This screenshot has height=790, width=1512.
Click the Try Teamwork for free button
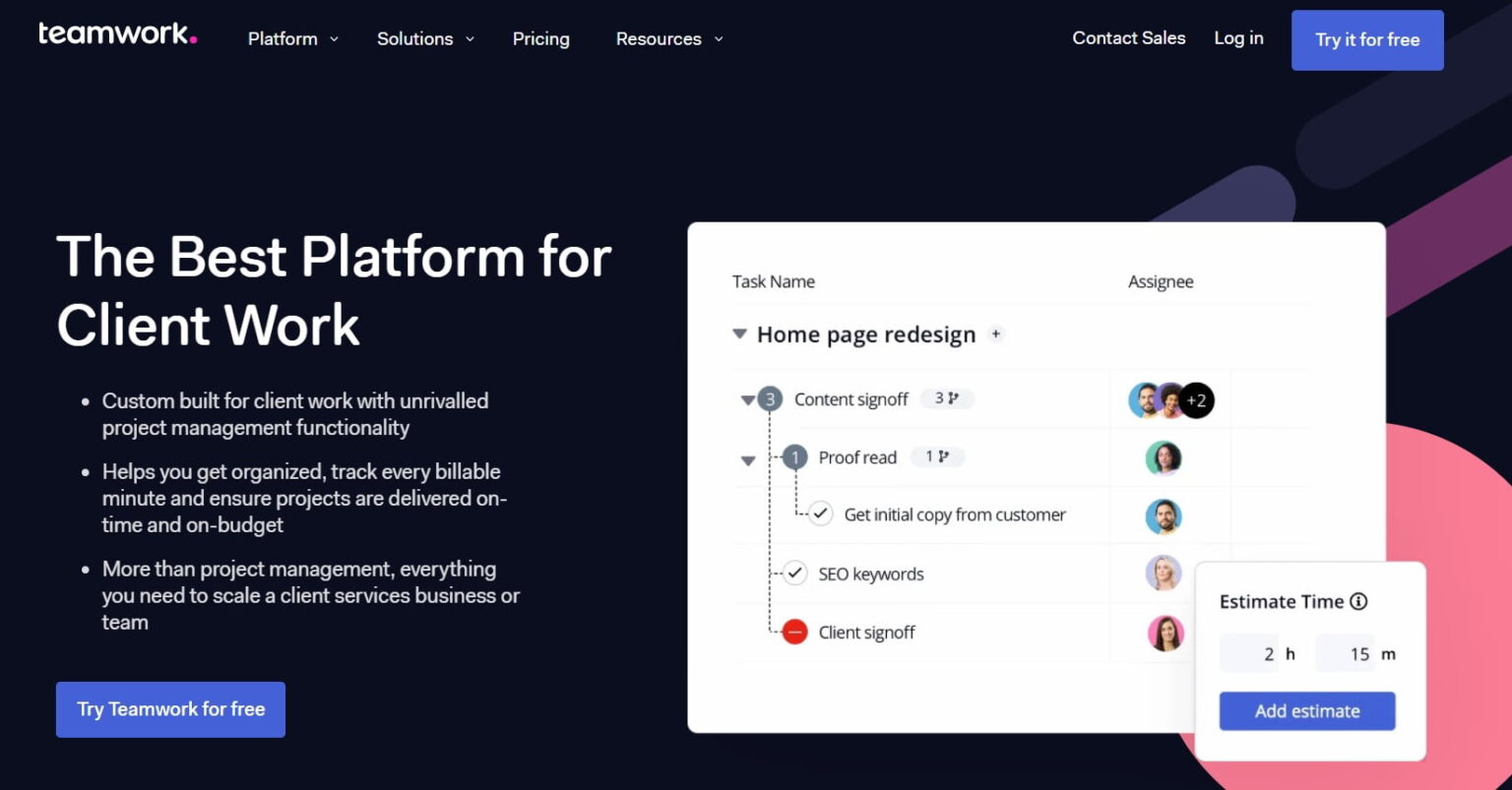[x=170, y=709]
